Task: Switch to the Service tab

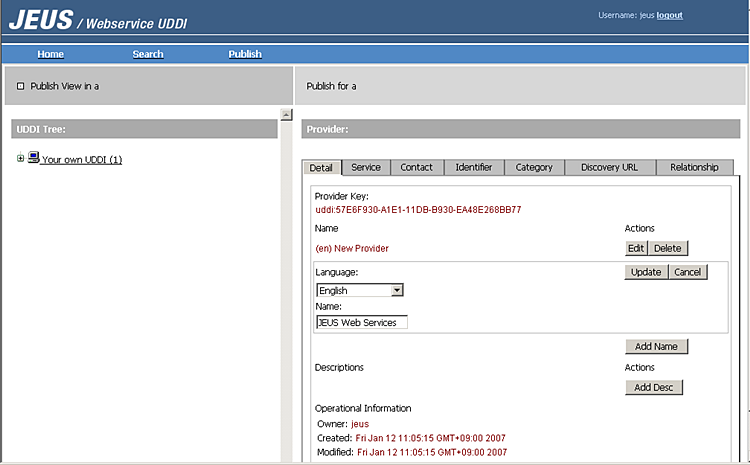Action: pos(366,167)
